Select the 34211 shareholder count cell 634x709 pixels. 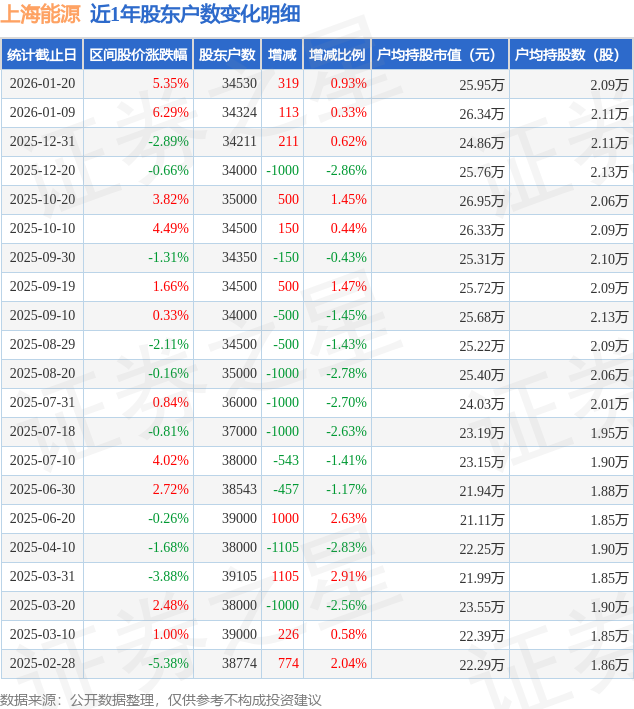[x=239, y=142]
